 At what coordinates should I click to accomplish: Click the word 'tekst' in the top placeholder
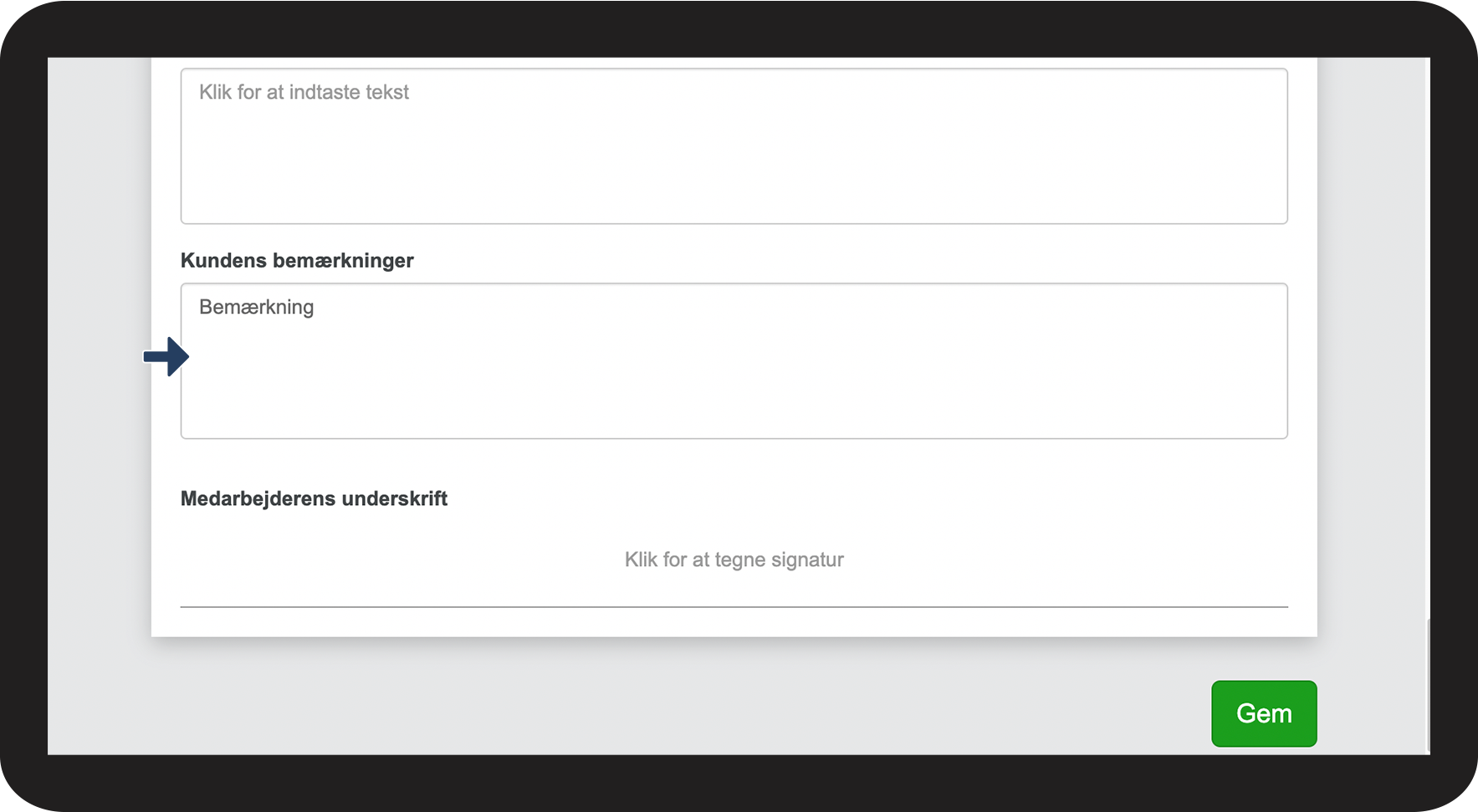point(387,92)
